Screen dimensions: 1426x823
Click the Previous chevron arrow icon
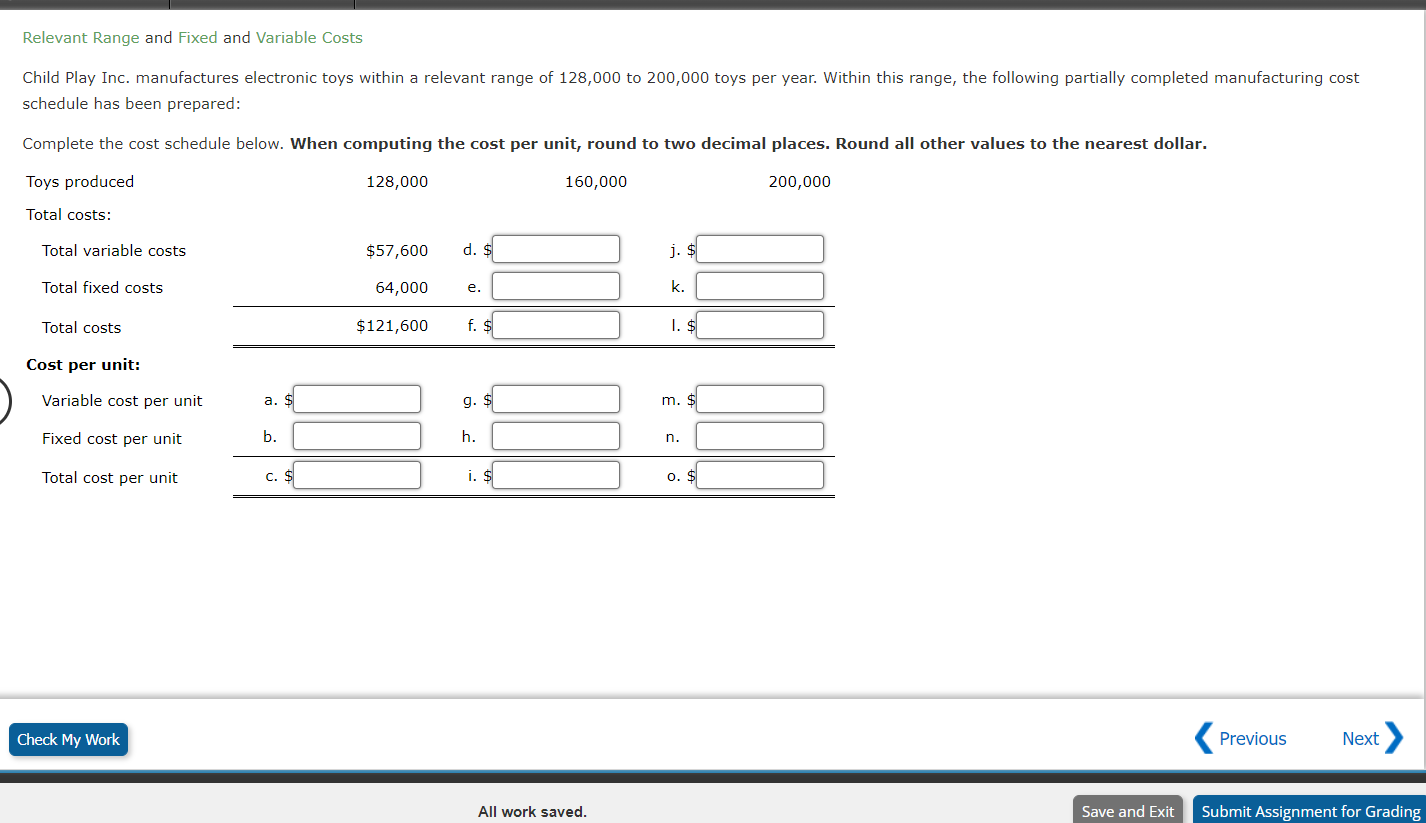(1204, 738)
